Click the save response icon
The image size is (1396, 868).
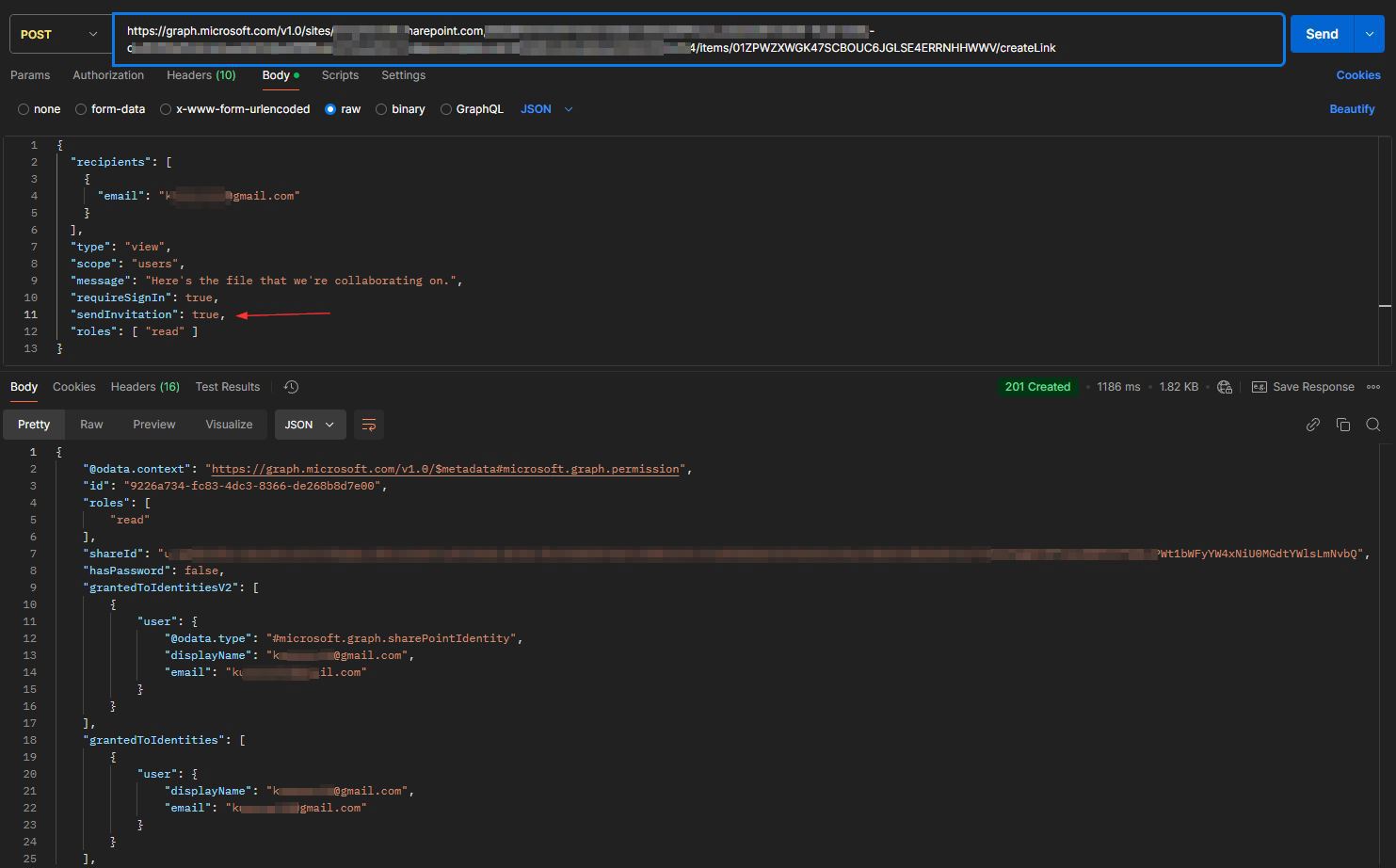coord(1259,387)
